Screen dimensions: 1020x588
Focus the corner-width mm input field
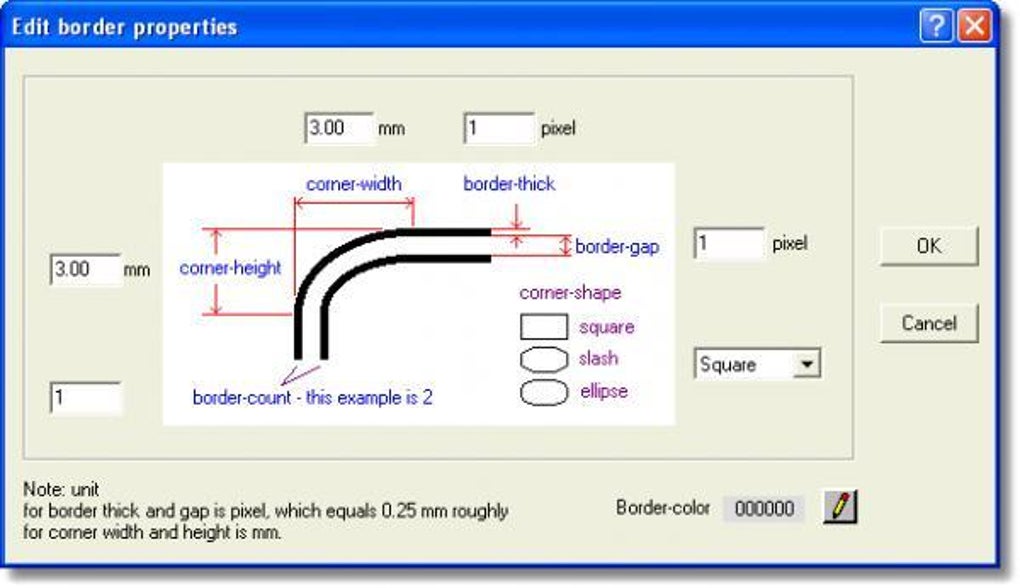[338, 128]
